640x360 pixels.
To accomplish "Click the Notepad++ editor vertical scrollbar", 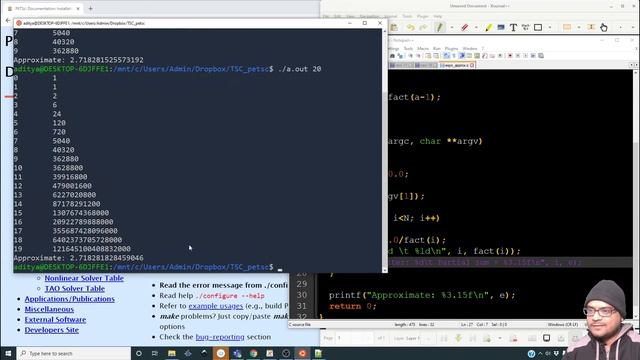I will pos(636,194).
